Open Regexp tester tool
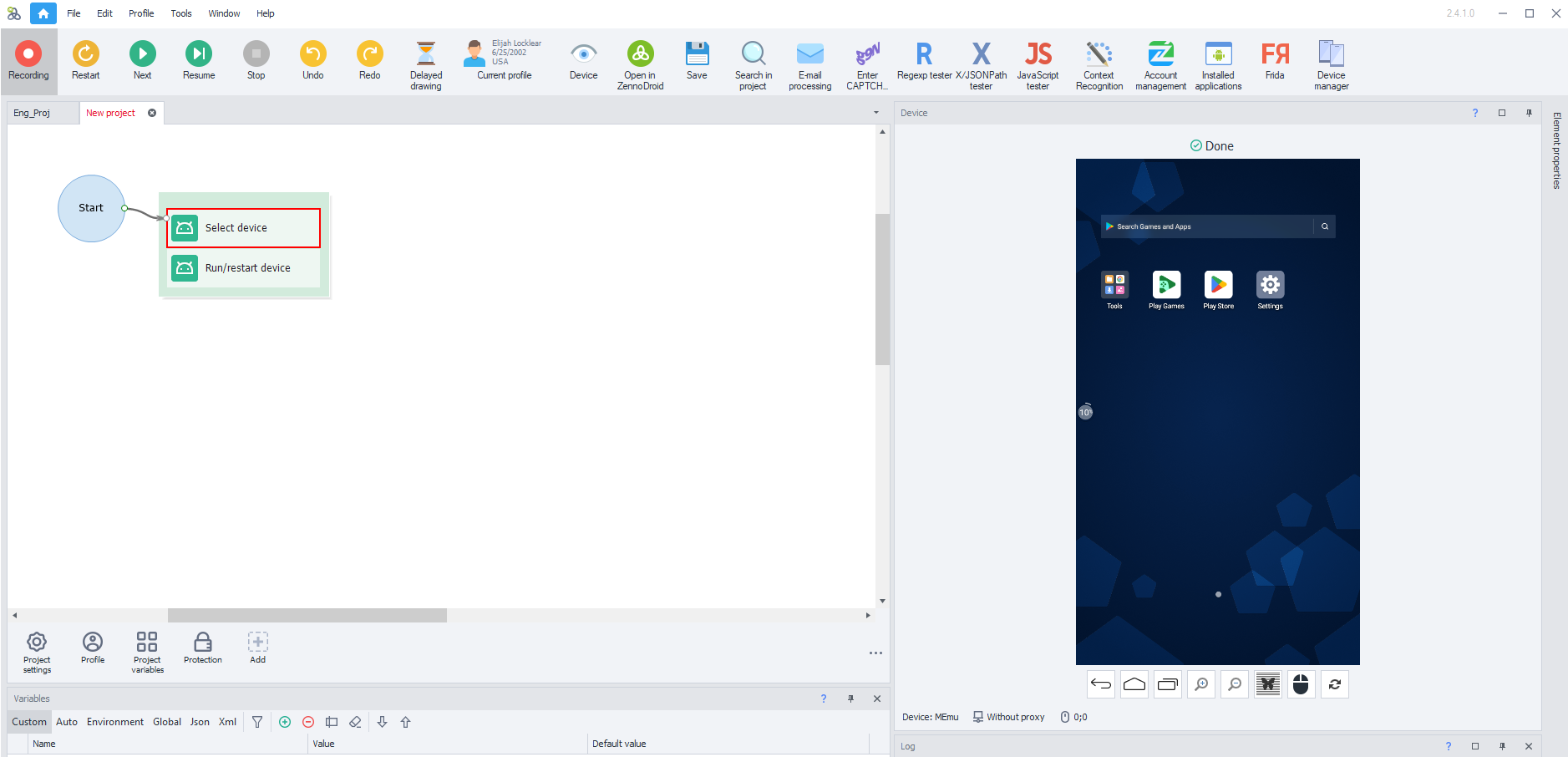 (x=924, y=62)
